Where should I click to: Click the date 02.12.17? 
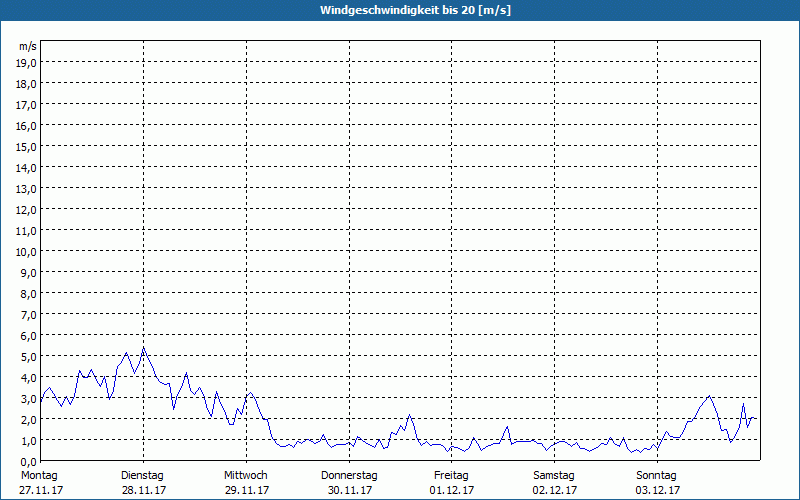555,490
